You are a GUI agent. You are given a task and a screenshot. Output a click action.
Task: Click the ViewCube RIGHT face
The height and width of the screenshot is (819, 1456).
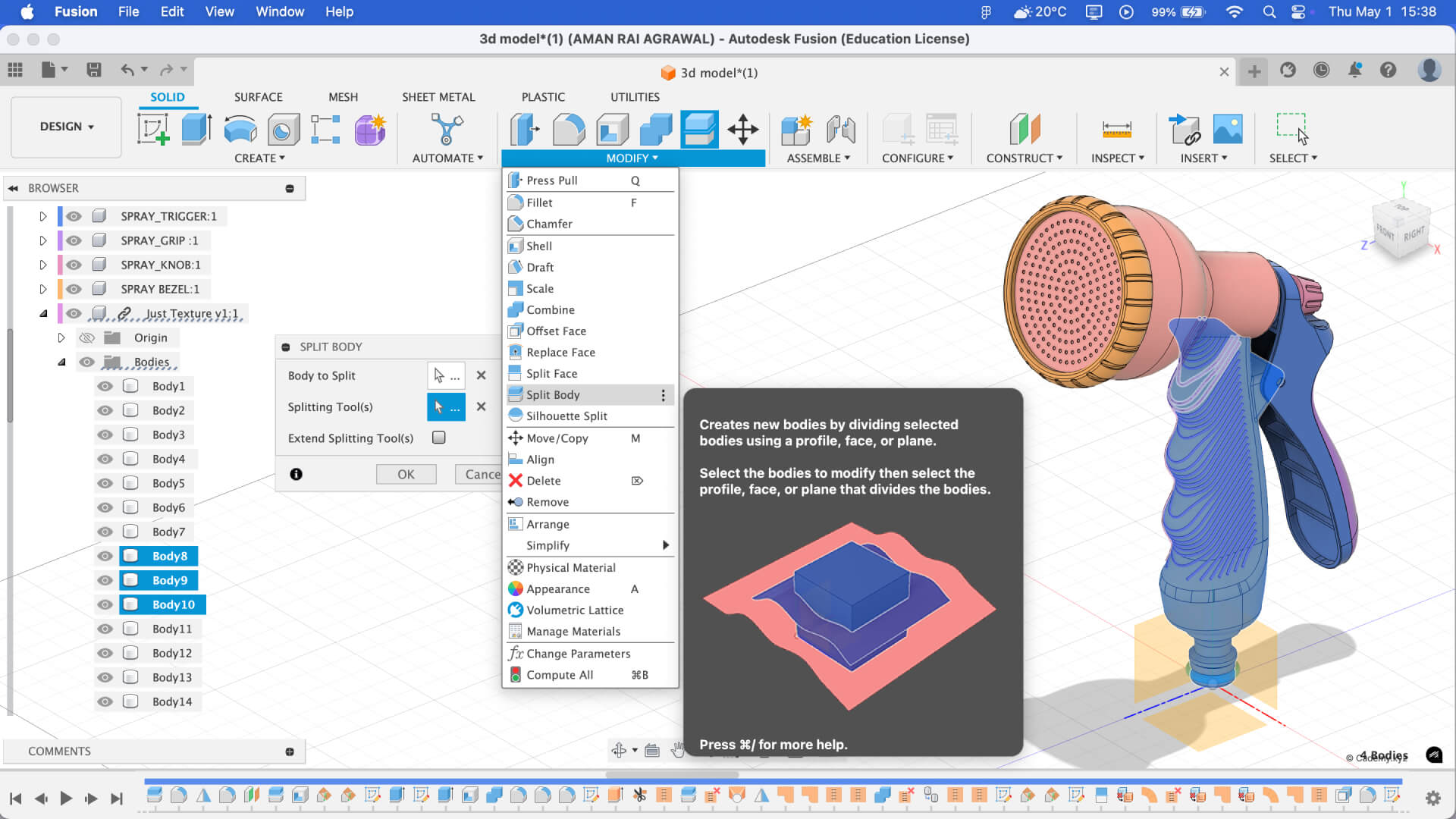pyautogui.click(x=1414, y=234)
